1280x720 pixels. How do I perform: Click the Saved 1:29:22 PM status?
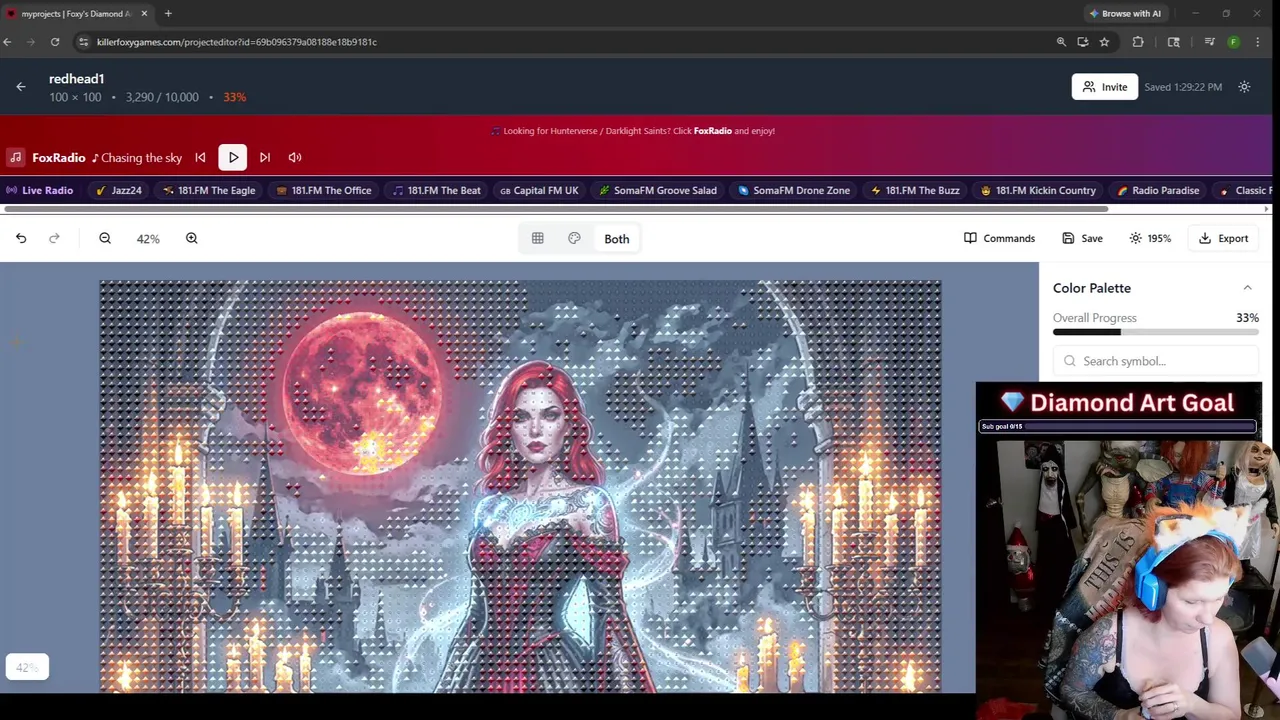click(x=1183, y=87)
